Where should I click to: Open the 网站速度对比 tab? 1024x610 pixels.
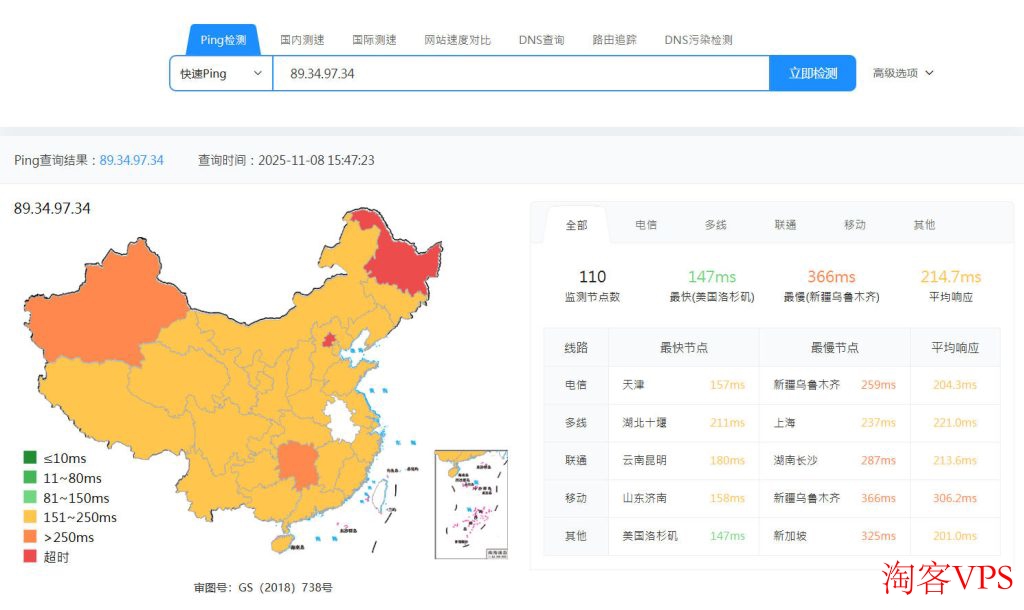(x=458, y=39)
